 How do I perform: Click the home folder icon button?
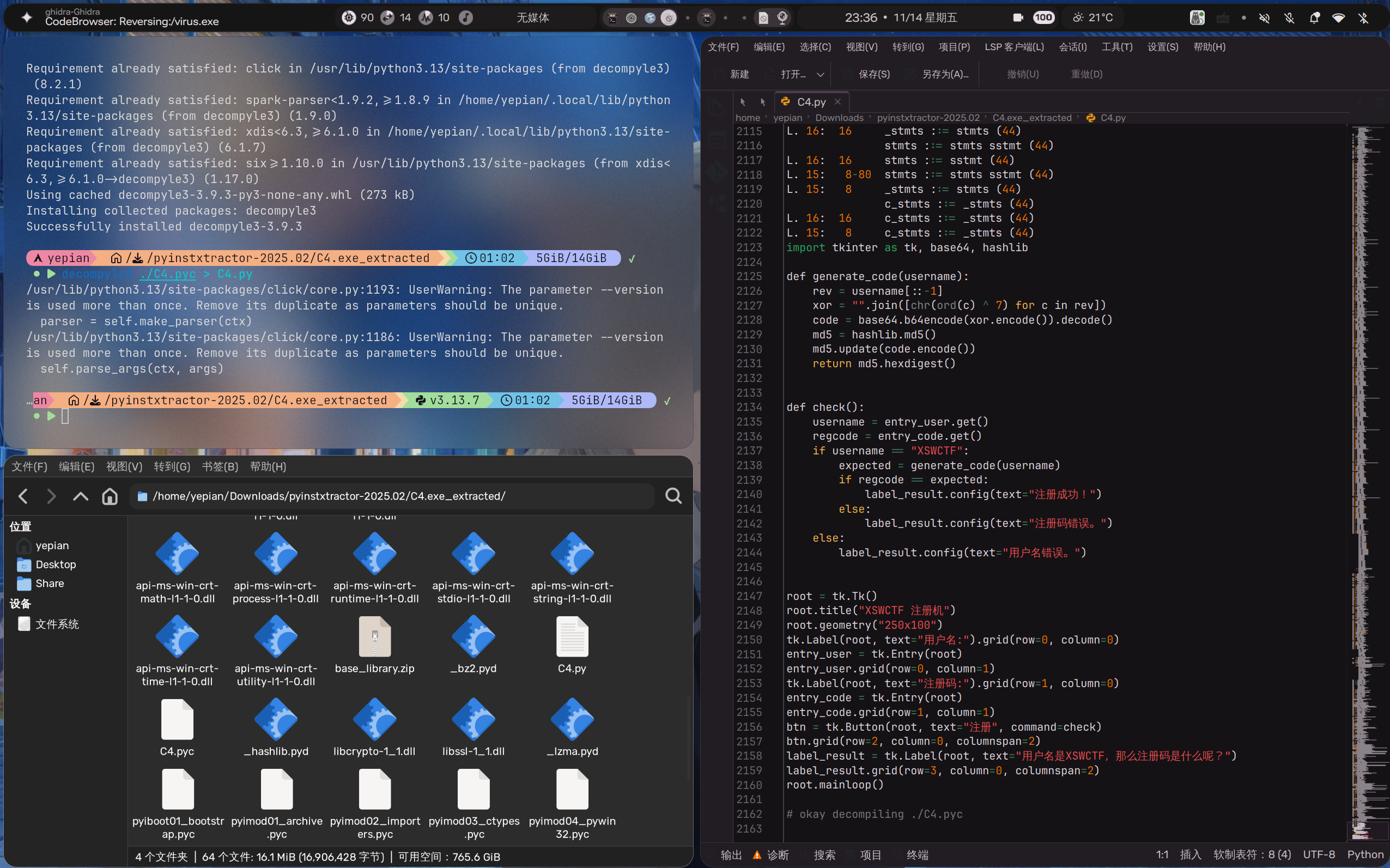(x=110, y=495)
